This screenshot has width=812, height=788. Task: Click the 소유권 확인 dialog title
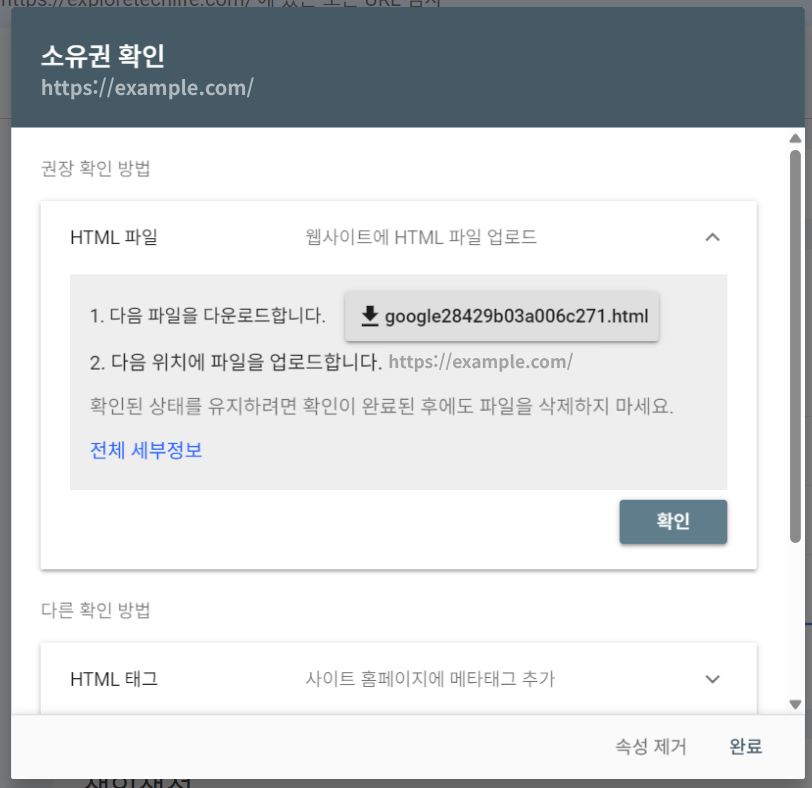pyautogui.click(x=103, y=56)
